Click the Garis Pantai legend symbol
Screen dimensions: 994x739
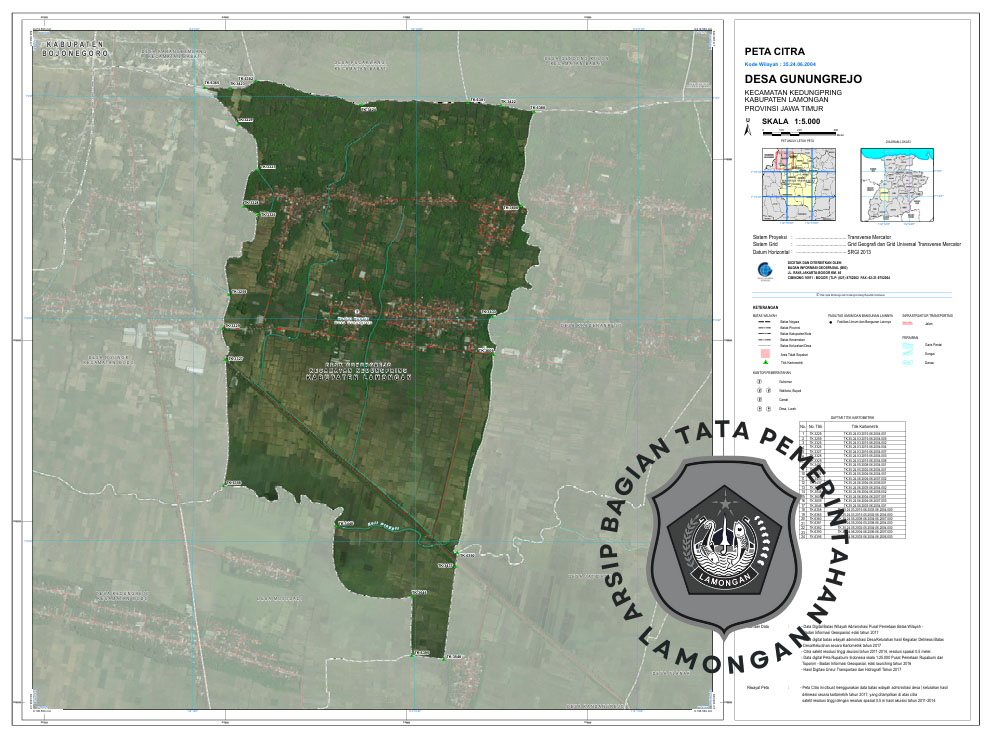(909, 343)
